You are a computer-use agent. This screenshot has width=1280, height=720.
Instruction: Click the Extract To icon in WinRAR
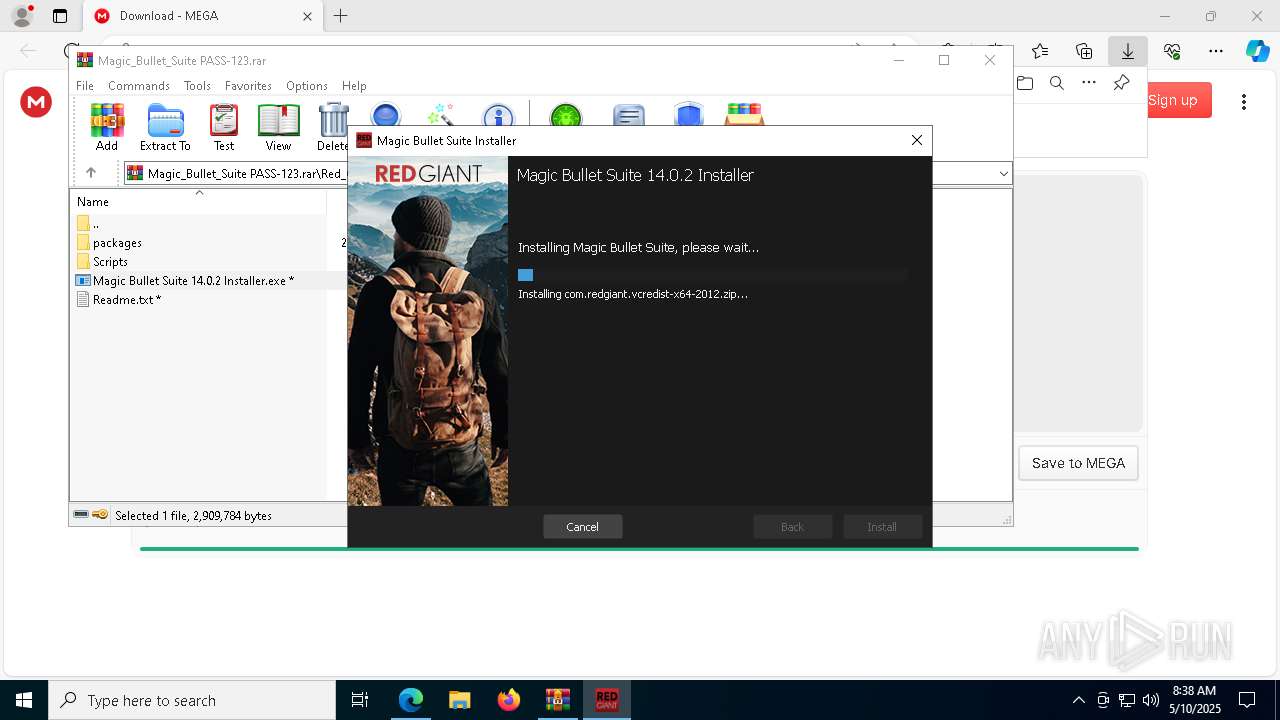point(165,120)
